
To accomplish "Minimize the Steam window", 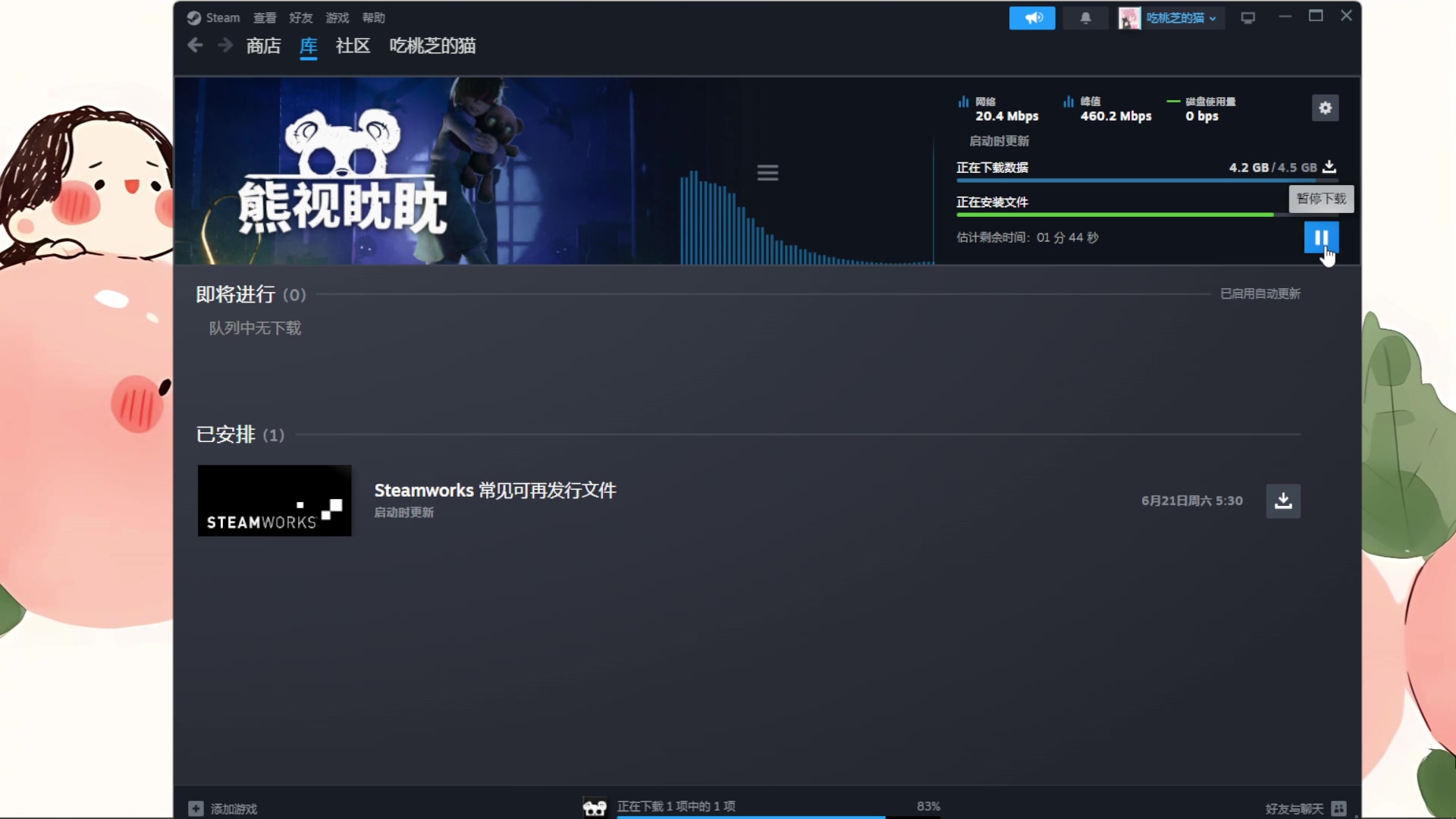I will point(1285,16).
